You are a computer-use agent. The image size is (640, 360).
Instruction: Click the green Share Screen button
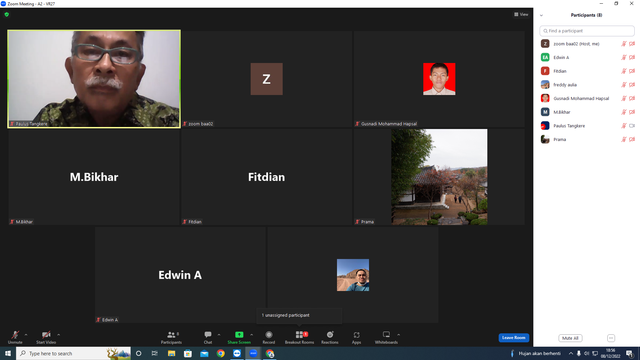(239, 337)
